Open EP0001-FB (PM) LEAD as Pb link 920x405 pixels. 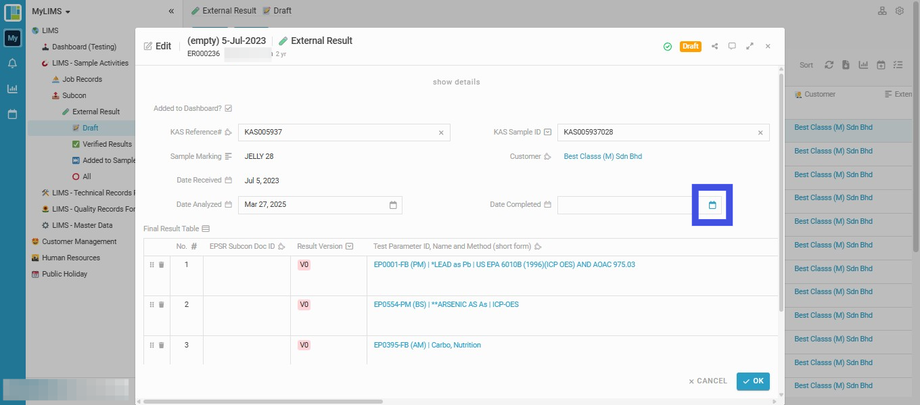505,265
